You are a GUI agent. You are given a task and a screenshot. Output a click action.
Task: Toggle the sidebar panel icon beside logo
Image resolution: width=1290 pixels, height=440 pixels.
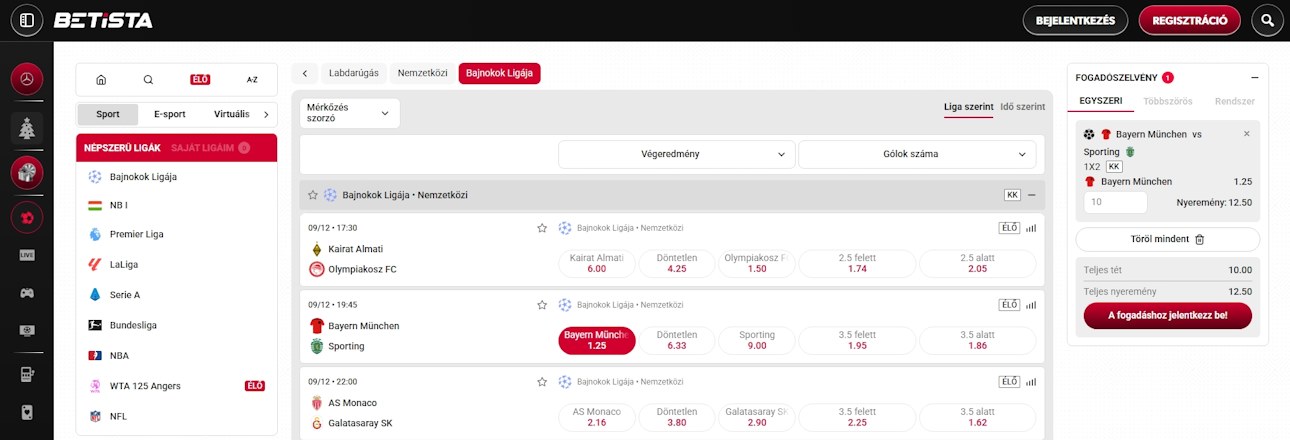(27, 20)
